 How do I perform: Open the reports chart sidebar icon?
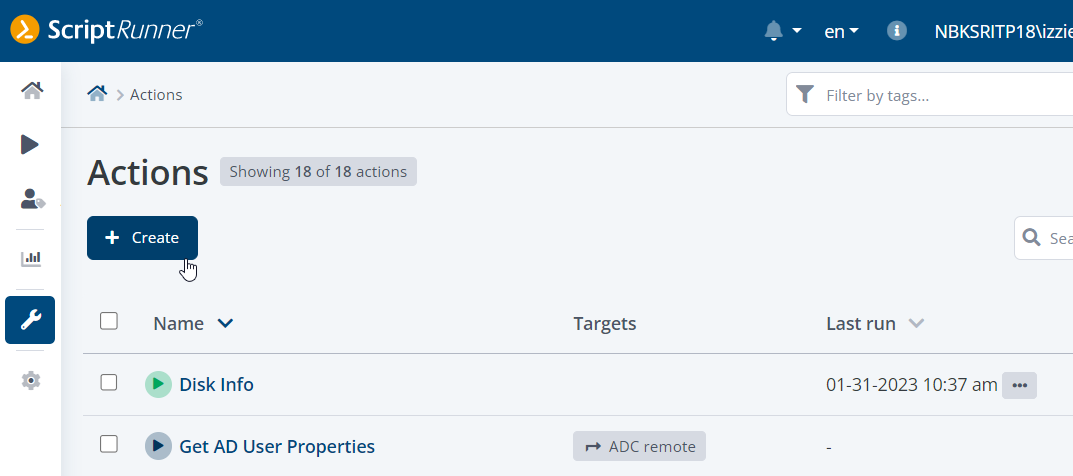31,259
